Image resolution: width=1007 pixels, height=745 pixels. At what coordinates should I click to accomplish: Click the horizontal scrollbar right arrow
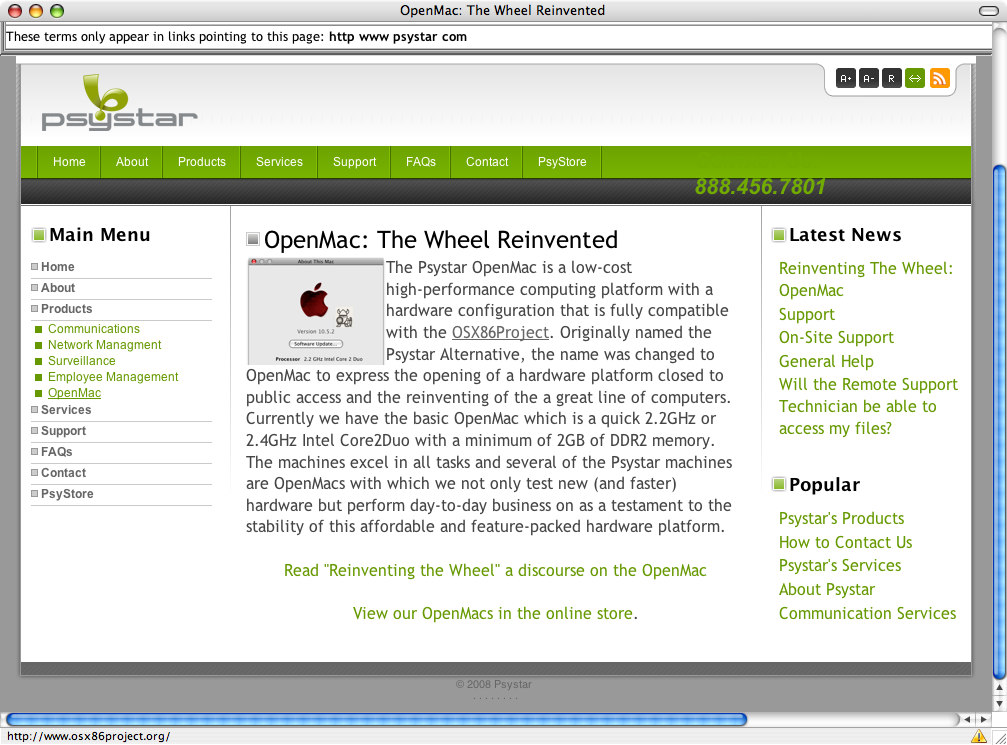click(983, 719)
